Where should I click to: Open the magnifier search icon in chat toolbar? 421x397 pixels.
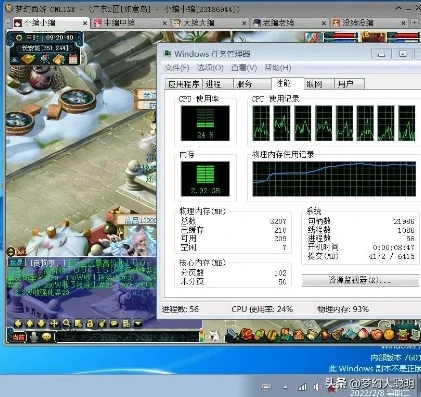tap(66, 323)
